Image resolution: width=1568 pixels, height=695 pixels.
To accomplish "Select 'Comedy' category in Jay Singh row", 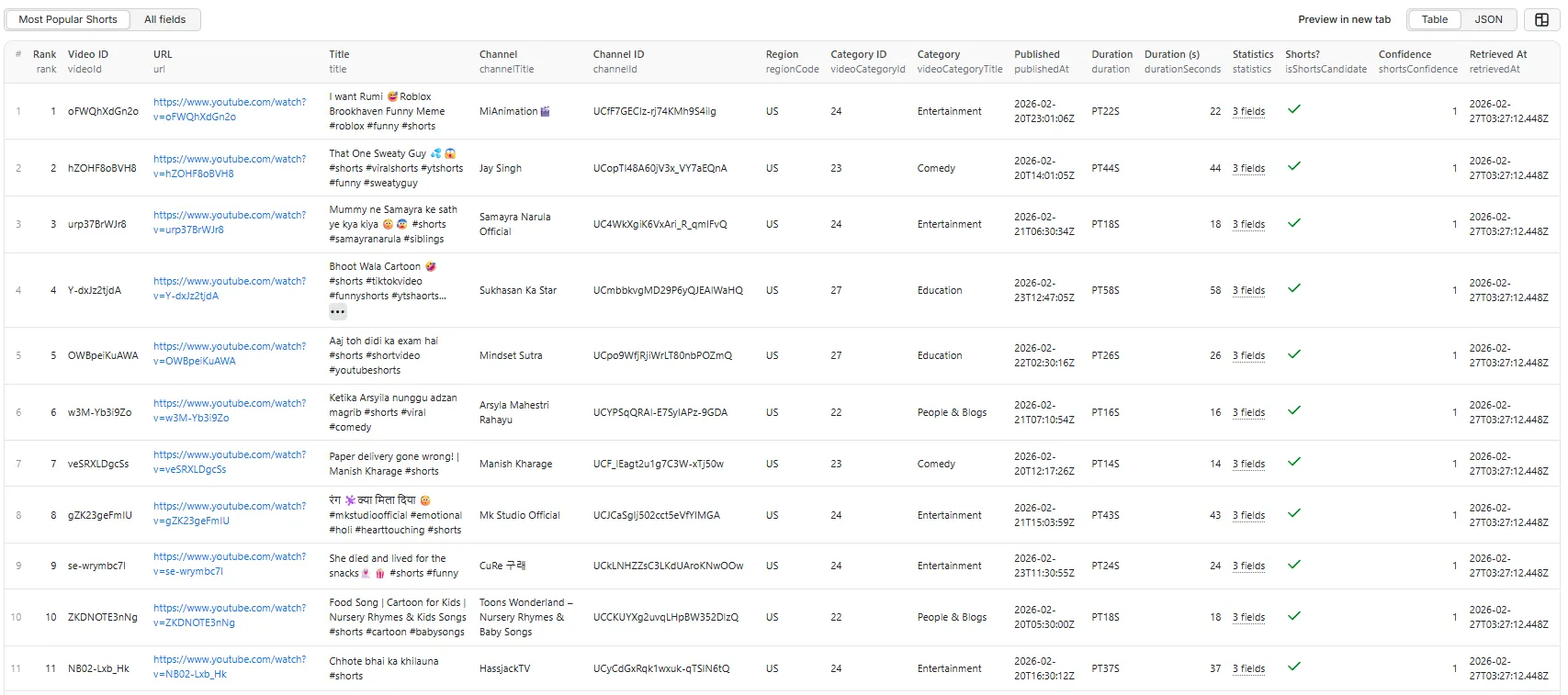I will coord(936,168).
